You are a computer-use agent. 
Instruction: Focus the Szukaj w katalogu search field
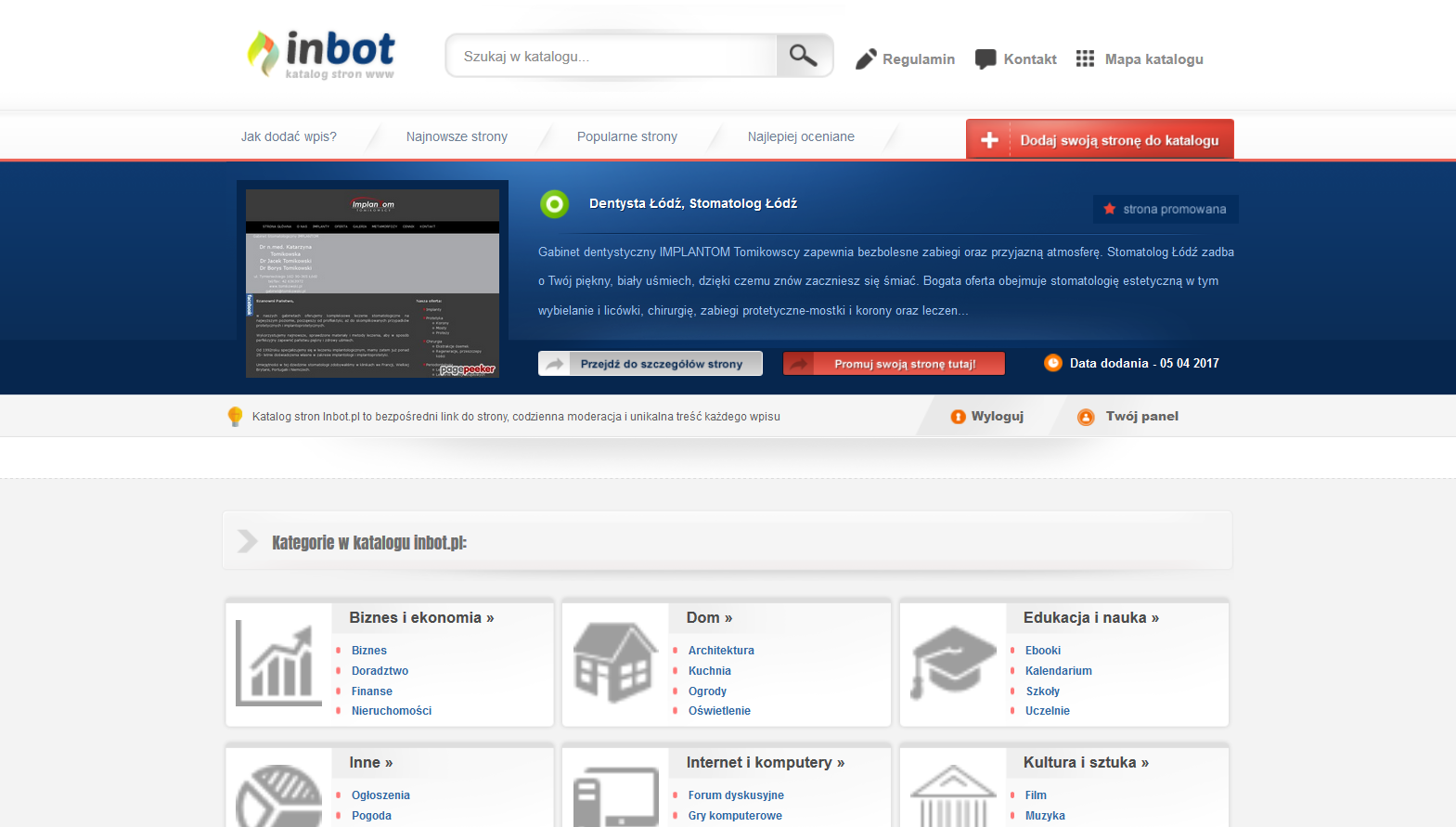coord(612,56)
